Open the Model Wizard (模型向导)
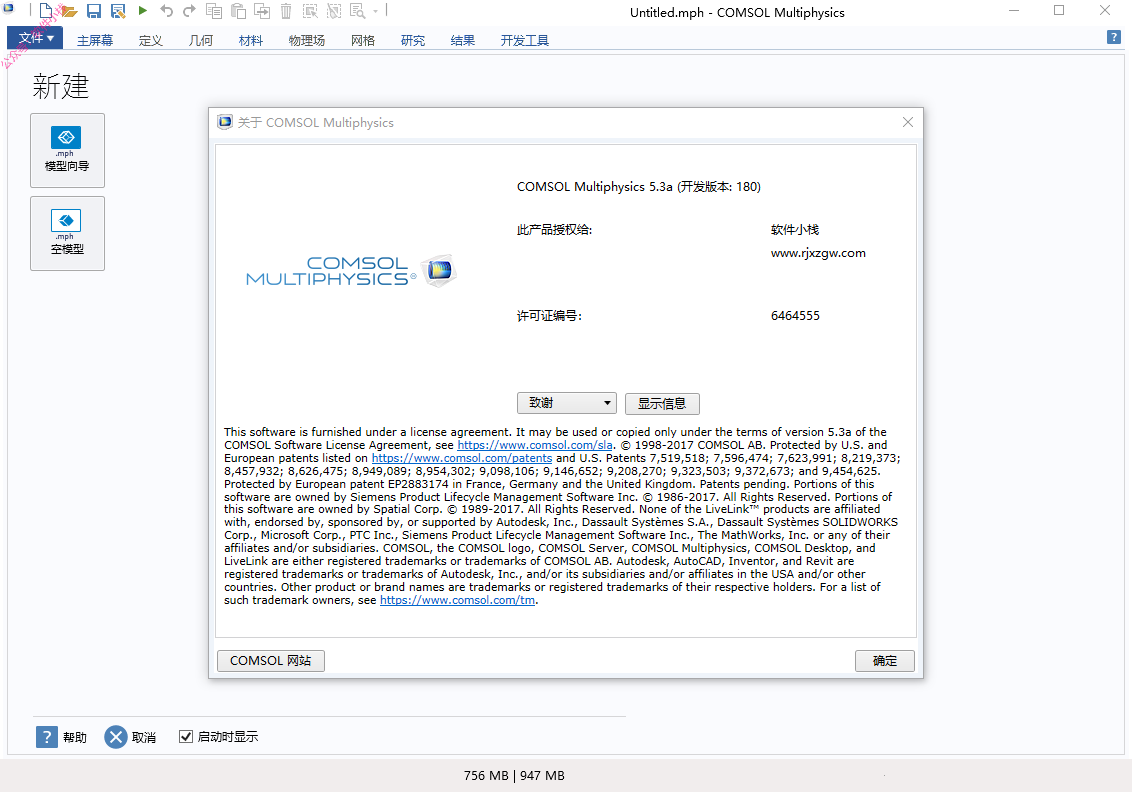The height and width of the screenshot is (792, 1132). click(x=67, y=150)
